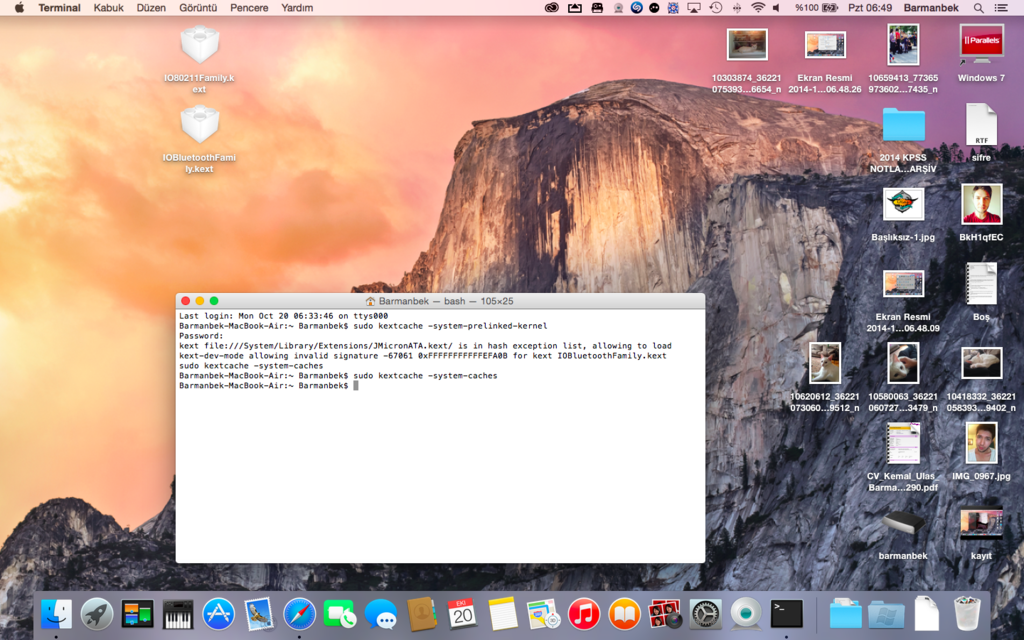Open FaceTime from the dock
Image resolution: width=1024 pixels, height=640 pixels.
(340, 615)
